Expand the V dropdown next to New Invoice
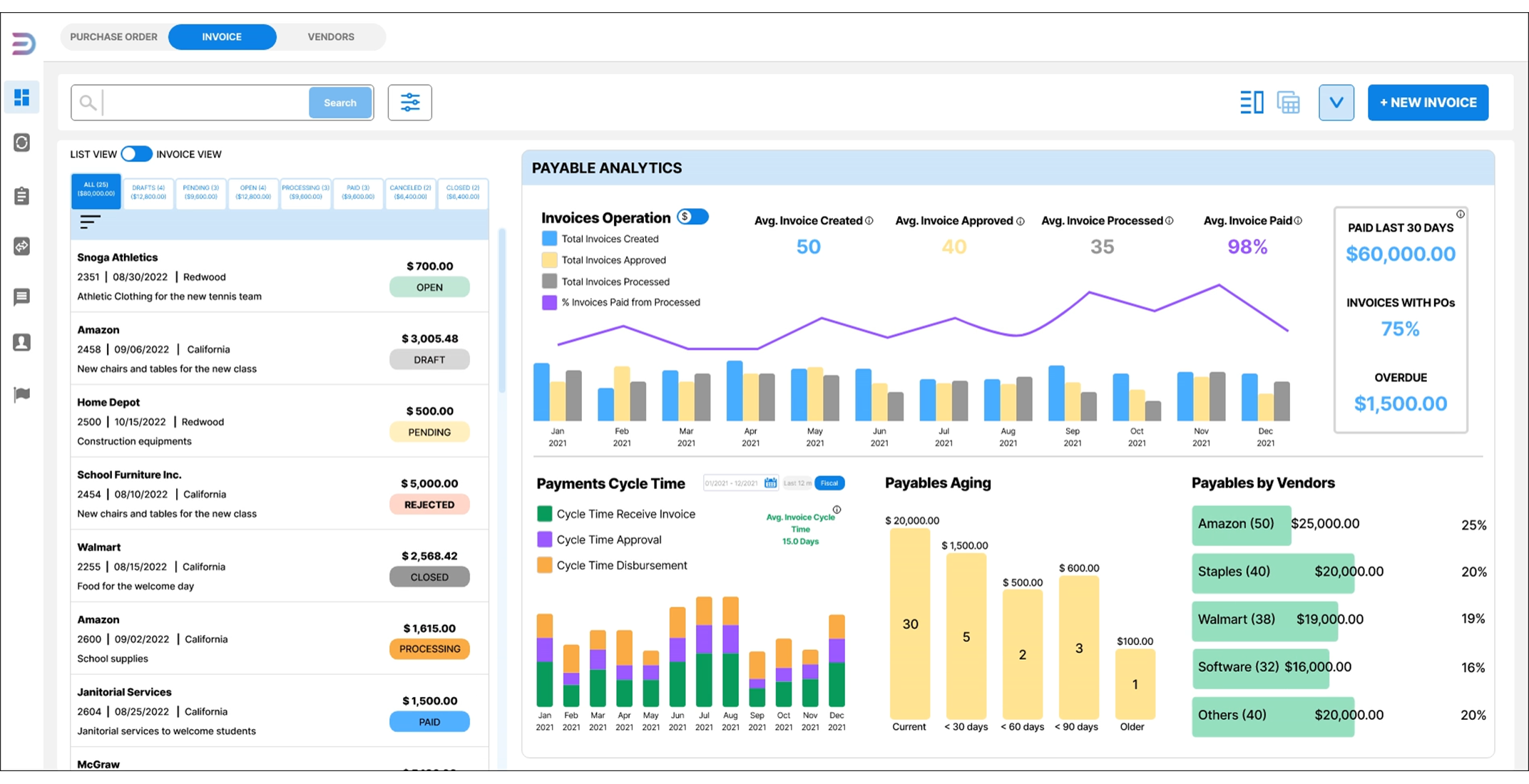1529x784 pixels. coord(1336,103)
